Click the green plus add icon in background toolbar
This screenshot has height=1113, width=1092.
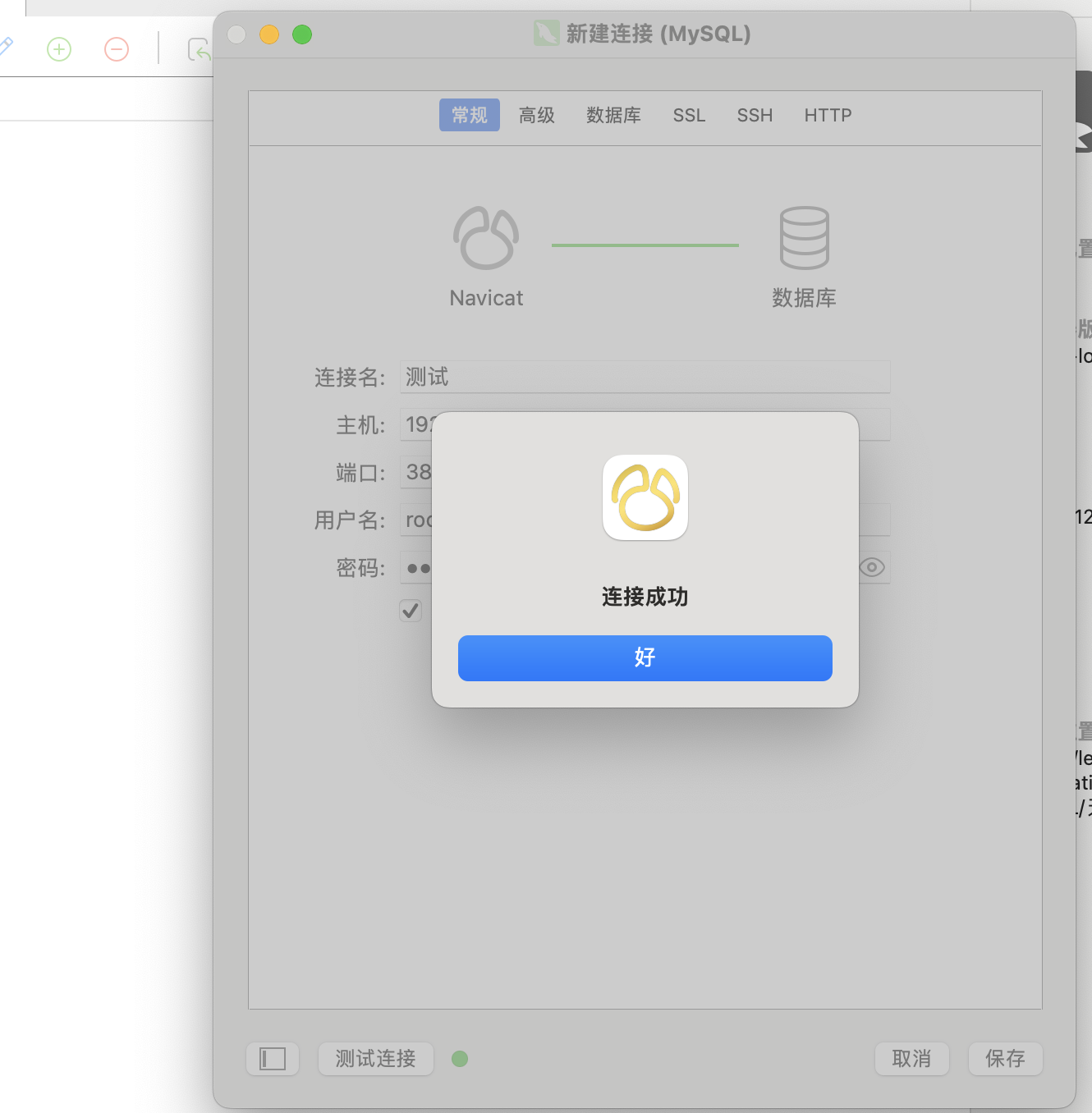click(59, 49)
